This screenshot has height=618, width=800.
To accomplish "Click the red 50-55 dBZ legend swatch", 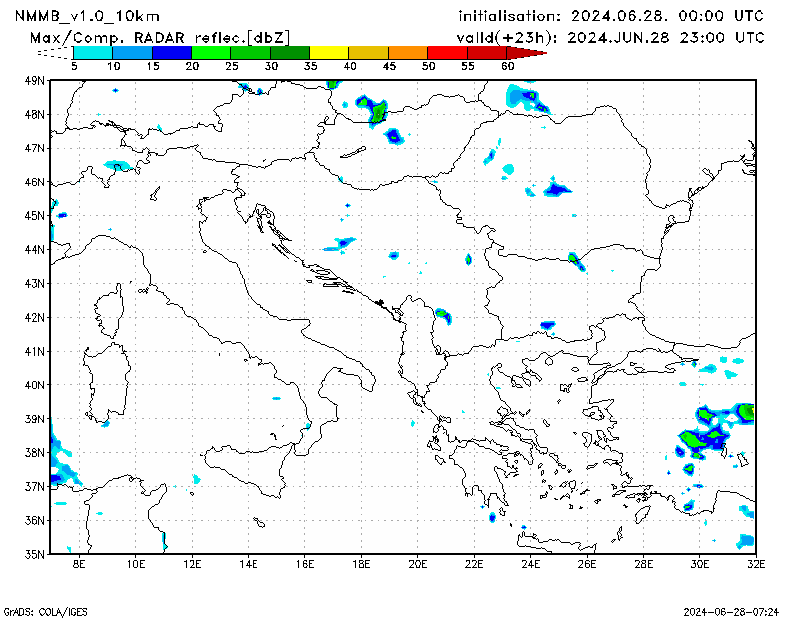I will pos(447,52).
